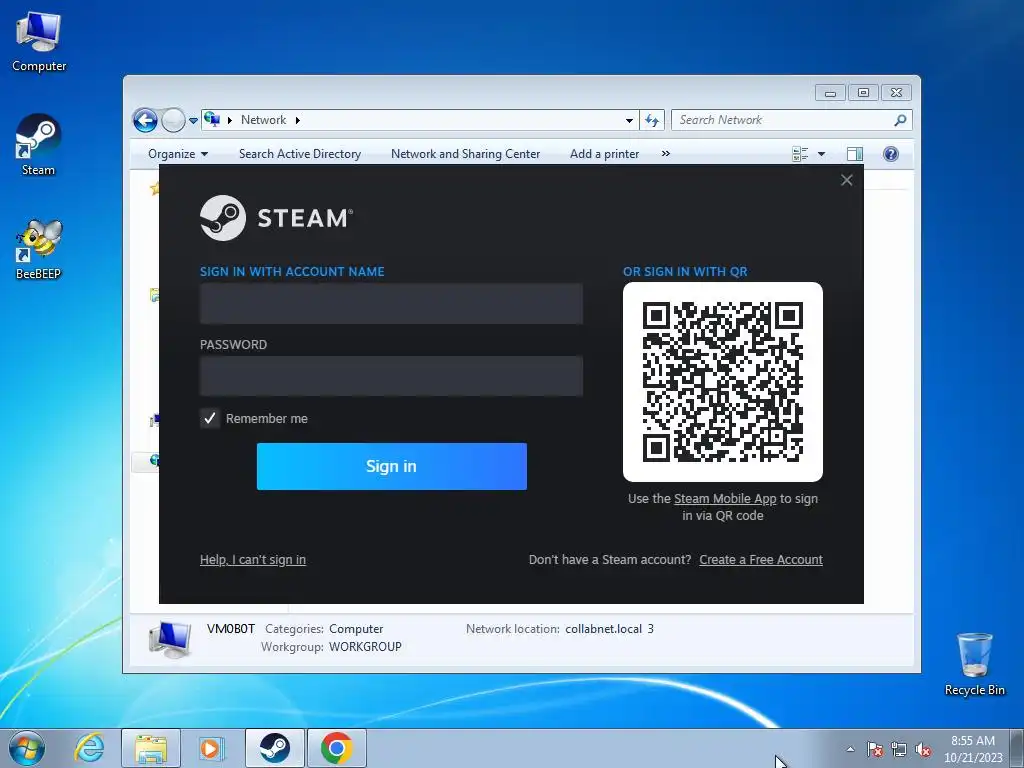The width and height of the screenshot is (1024, 768).
Task: Click the Back arrow in the Network window
Action: 145,120
